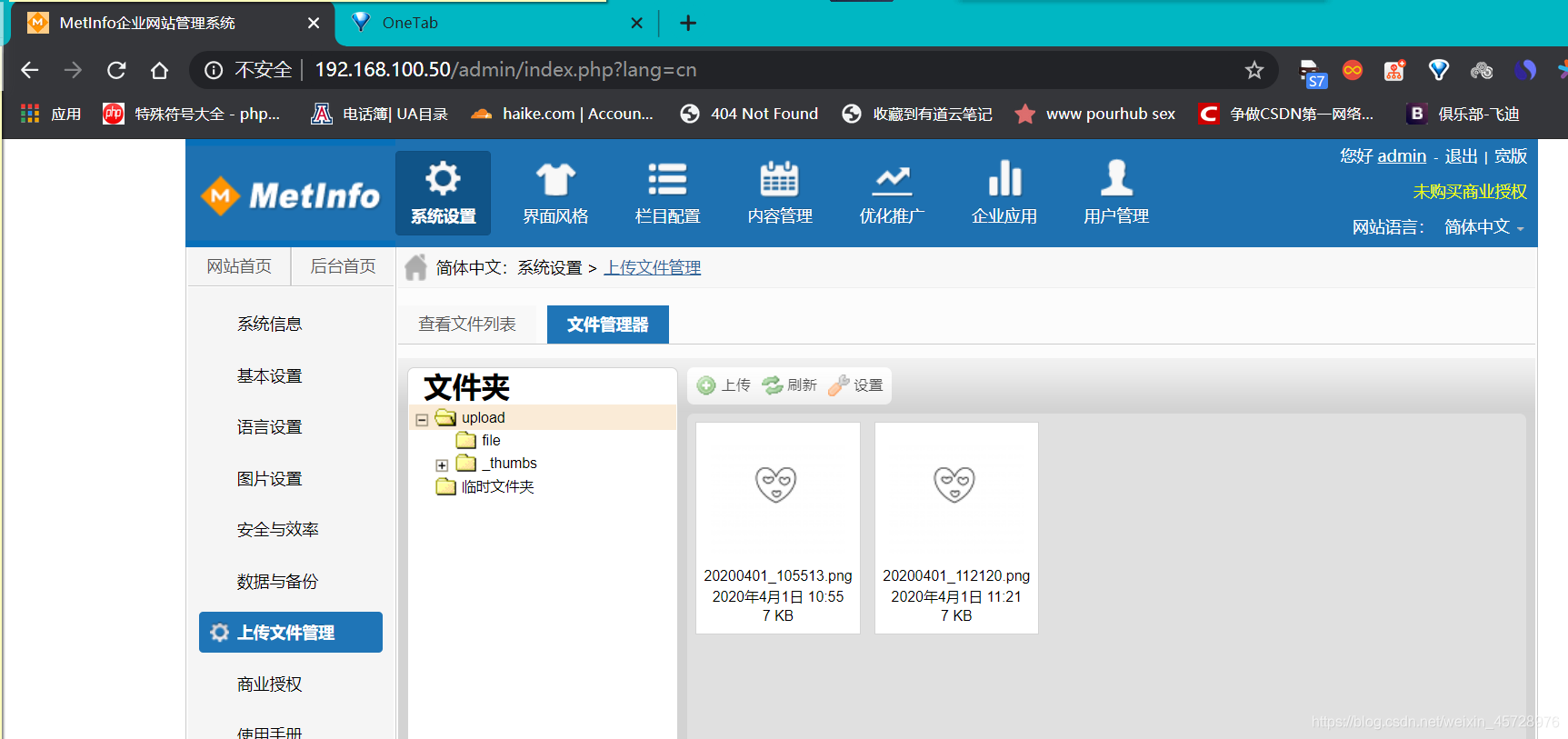The height and width of the screenshot is (739, 1568).
Task: Switch to 文件管理器 tab
Action: click(608, 325)
